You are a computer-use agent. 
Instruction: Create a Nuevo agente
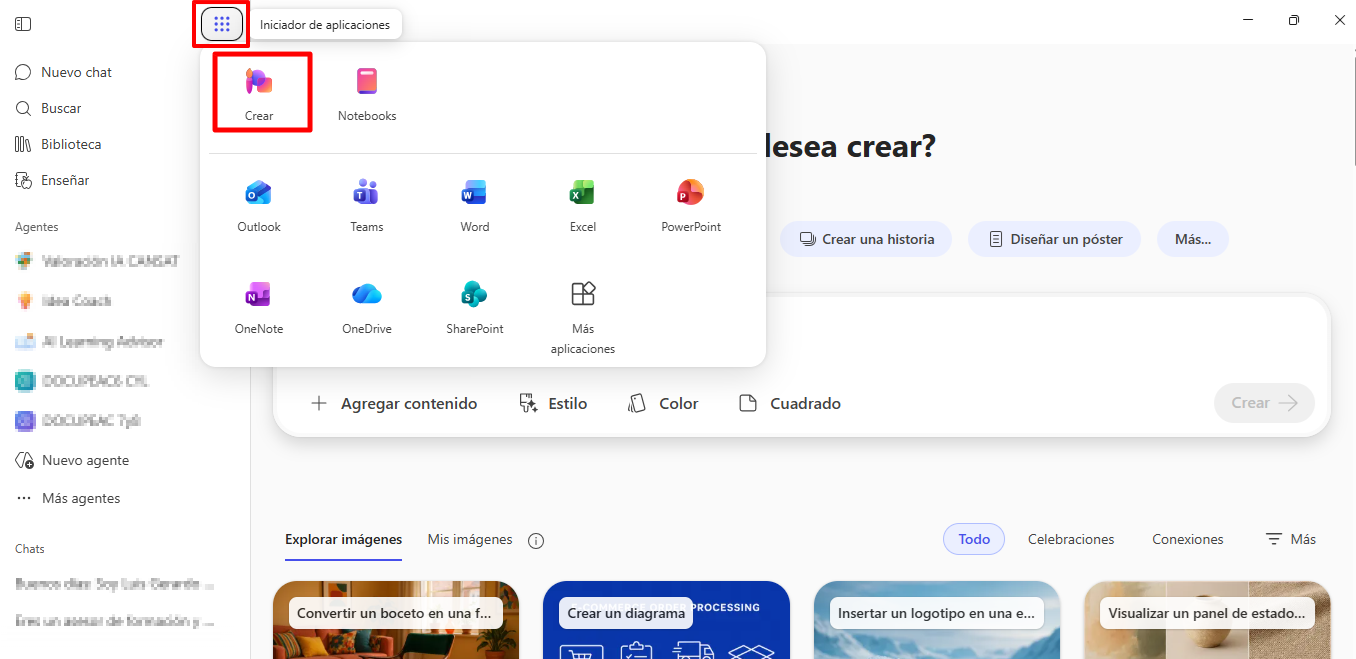tap(72, 460)
